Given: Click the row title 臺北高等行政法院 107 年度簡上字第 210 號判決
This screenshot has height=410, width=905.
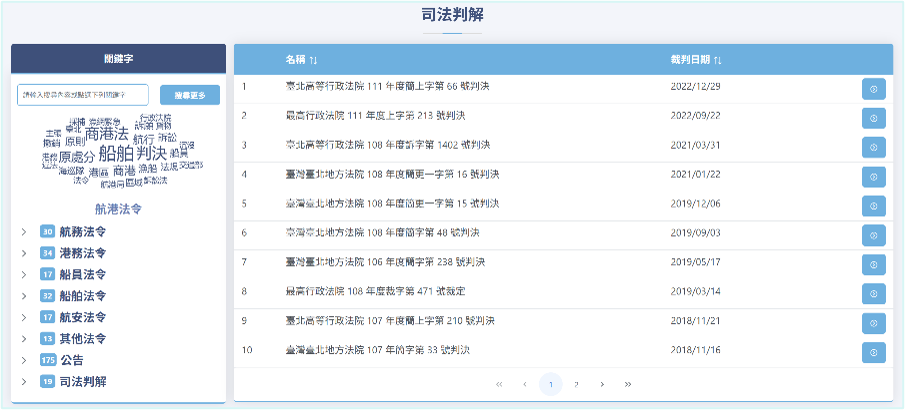Looking at the screenshot, I should click(x=390, y=320).
